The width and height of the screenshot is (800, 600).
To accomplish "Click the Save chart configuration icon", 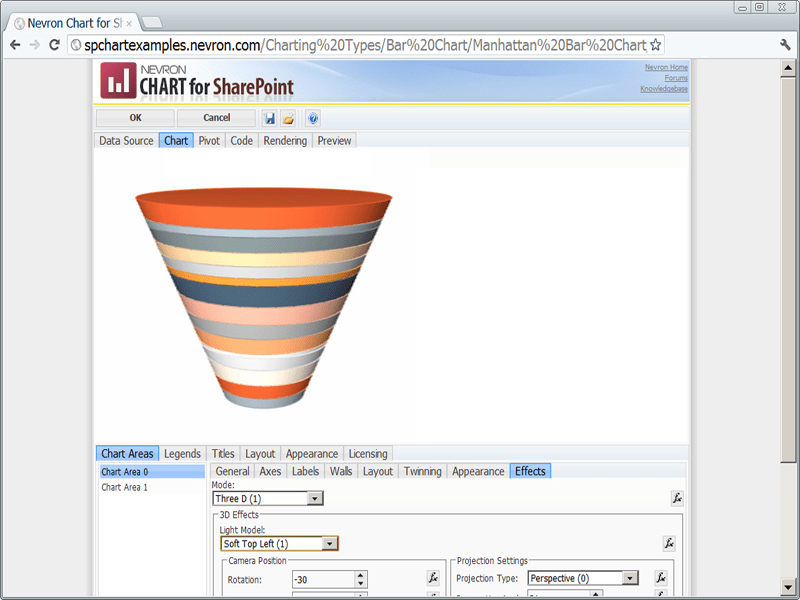I will tap(268, 118).
